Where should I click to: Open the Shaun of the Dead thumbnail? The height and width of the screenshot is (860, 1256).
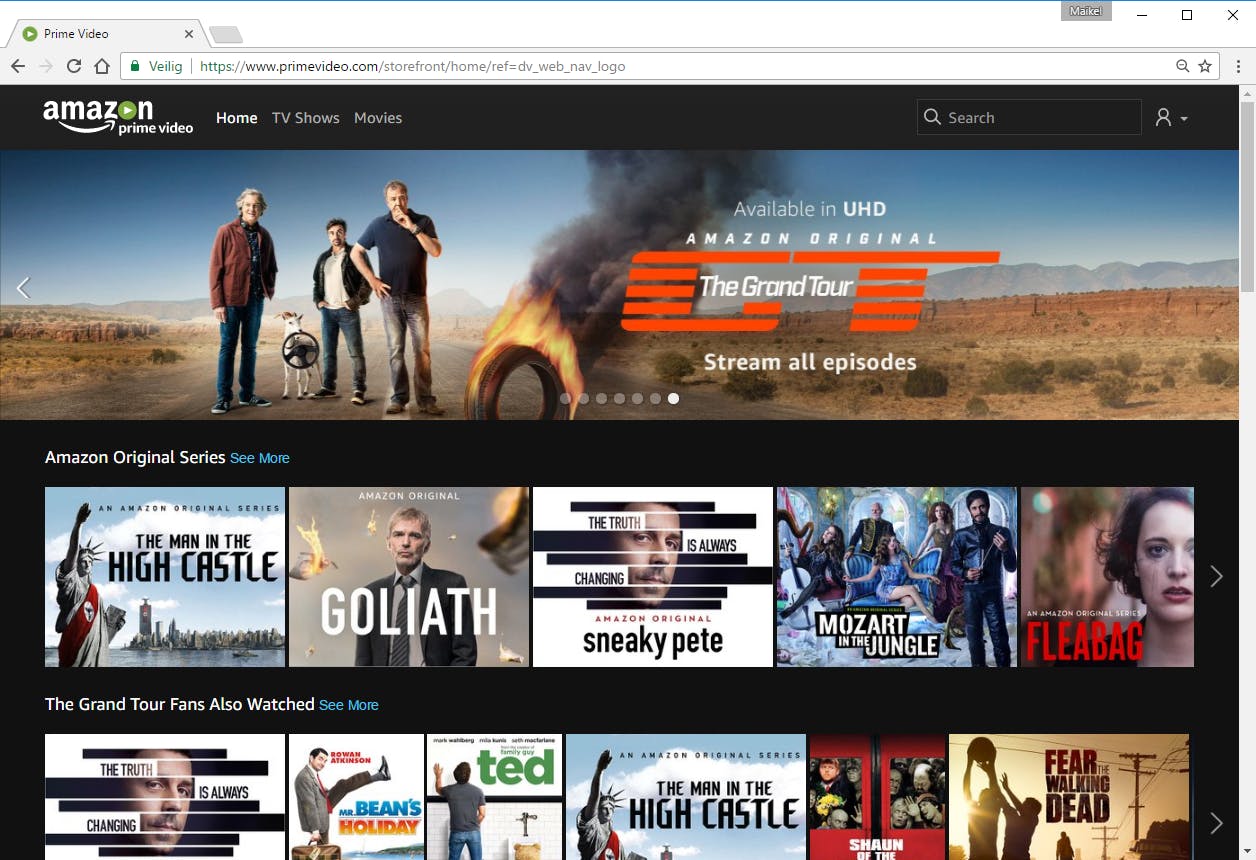pyautogui.click(x=877, y=797)
